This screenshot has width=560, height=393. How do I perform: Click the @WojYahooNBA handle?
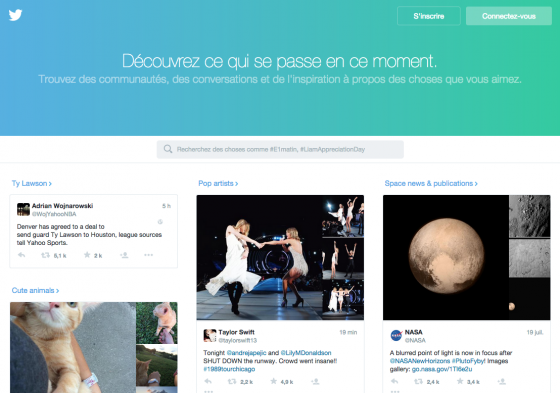tap(54, 214)
